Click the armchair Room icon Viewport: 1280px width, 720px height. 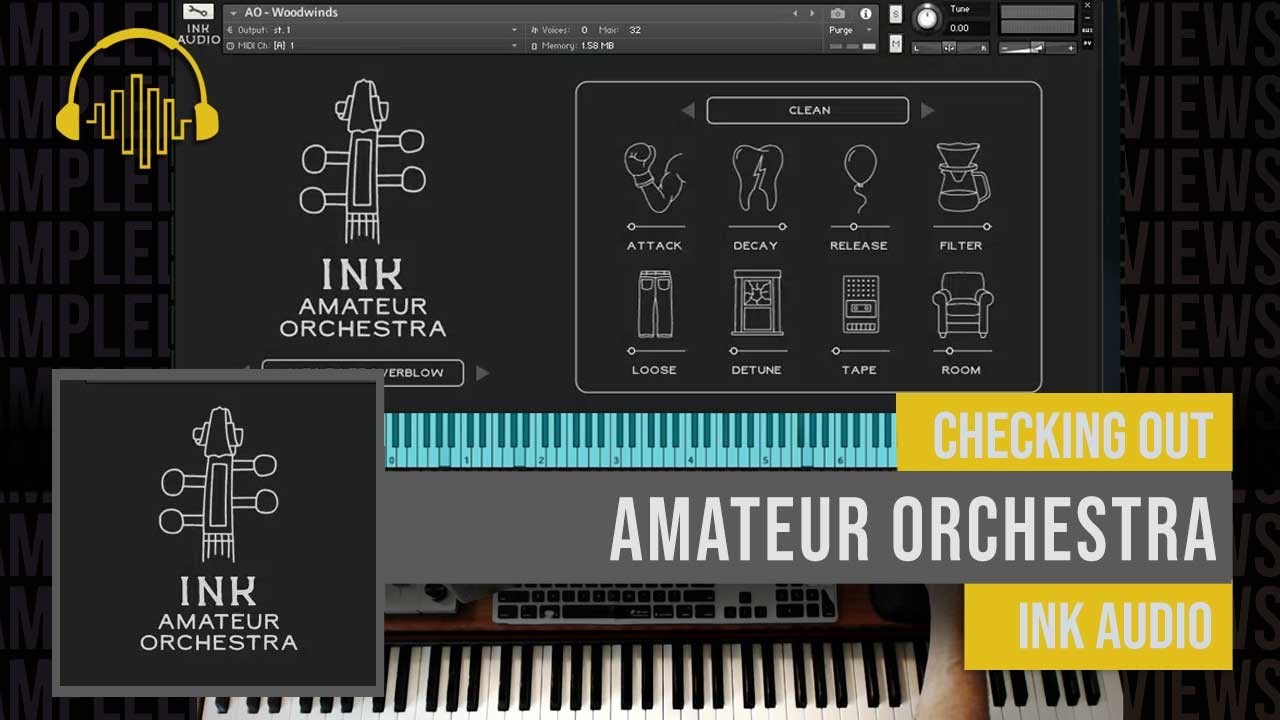(x=962, y=305)
